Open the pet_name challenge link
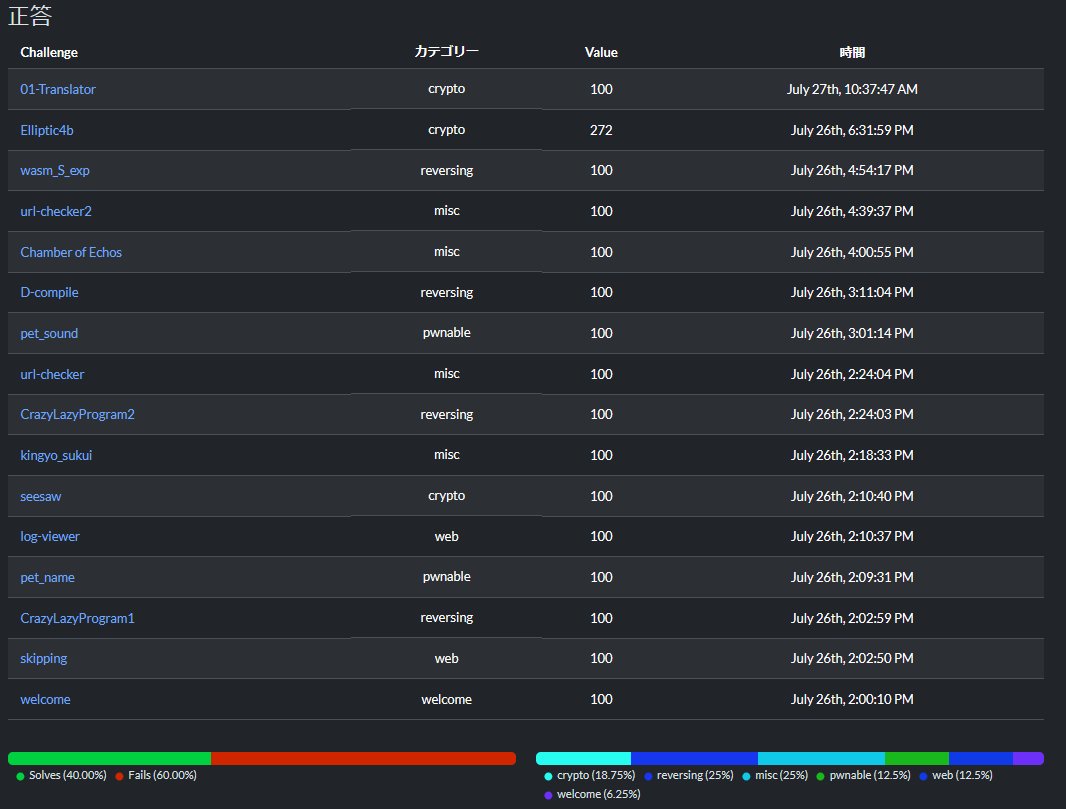Screen dimensions: 1066x809 point(48,577)
